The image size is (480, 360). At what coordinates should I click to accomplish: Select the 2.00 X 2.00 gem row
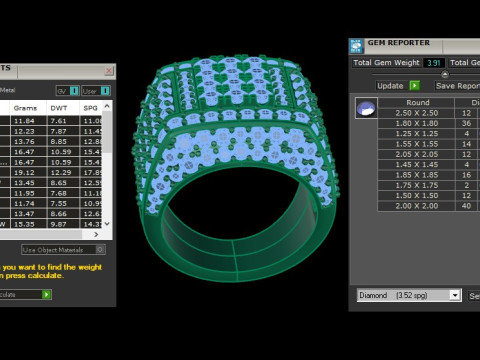tap(429, 206)
